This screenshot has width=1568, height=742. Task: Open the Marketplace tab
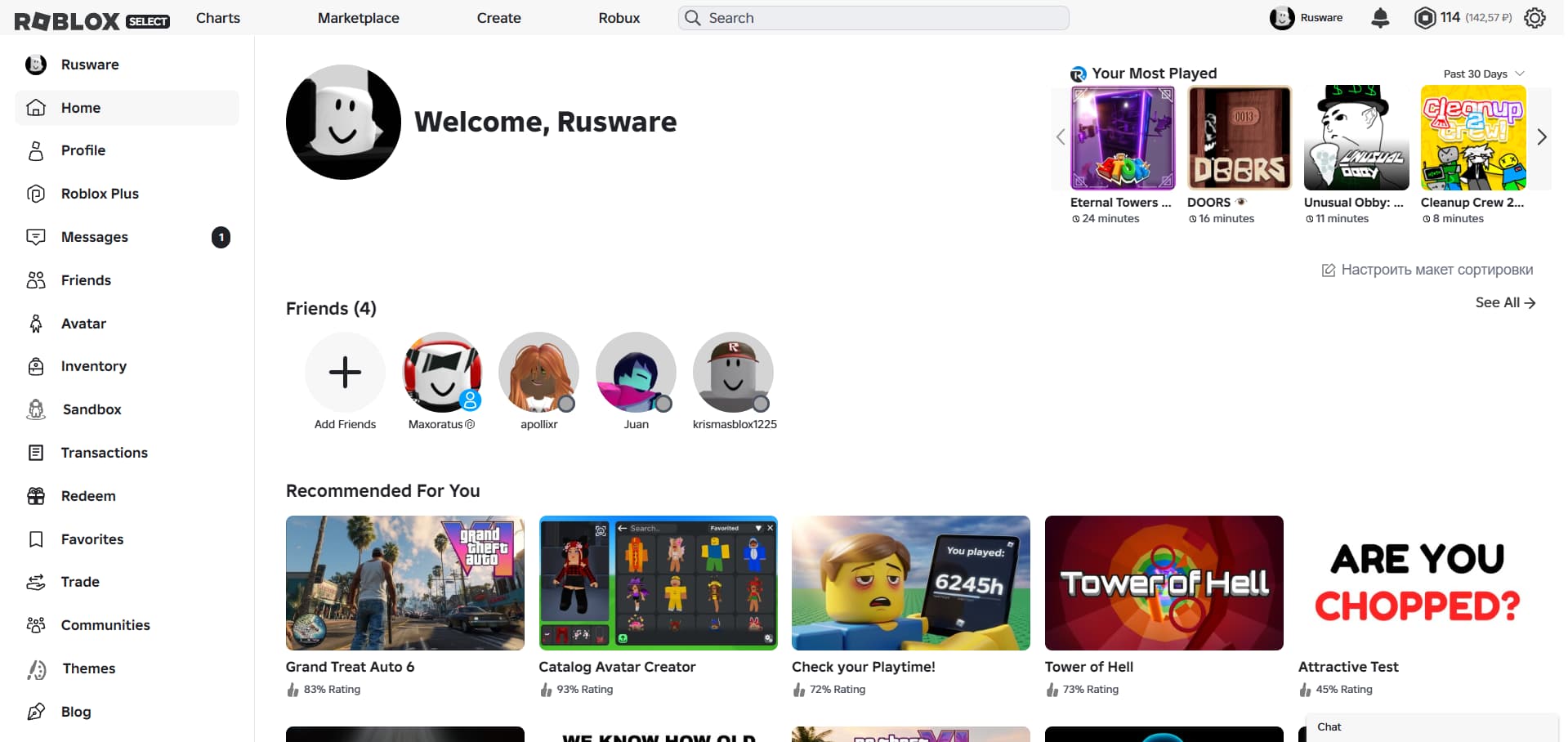click(359, 18)
